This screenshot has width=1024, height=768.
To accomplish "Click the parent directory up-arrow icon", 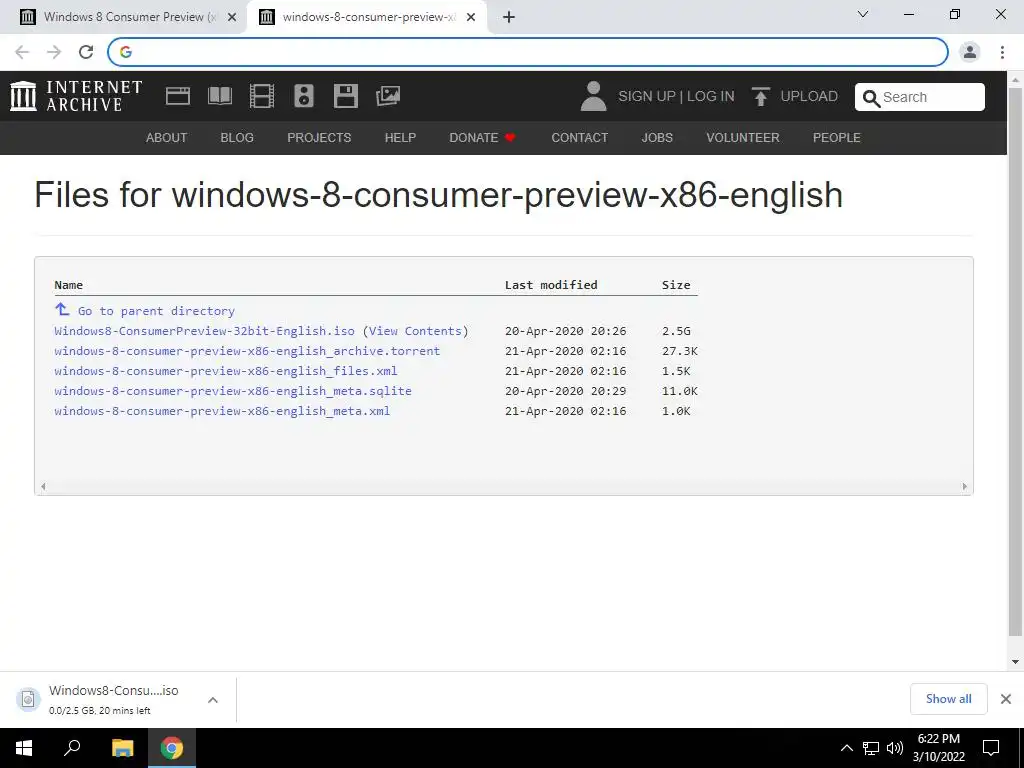I will pyautogui.click(x=62, y=309).
